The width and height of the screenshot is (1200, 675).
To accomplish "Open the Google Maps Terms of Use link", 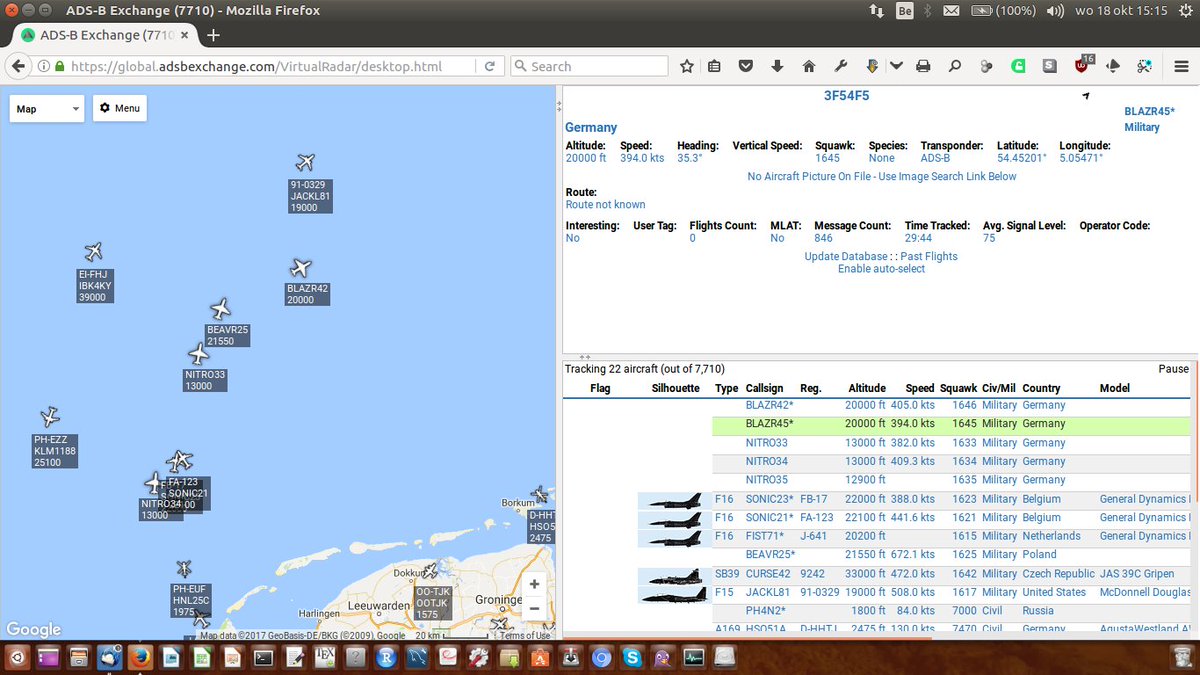I will click(x=525, y=636).
